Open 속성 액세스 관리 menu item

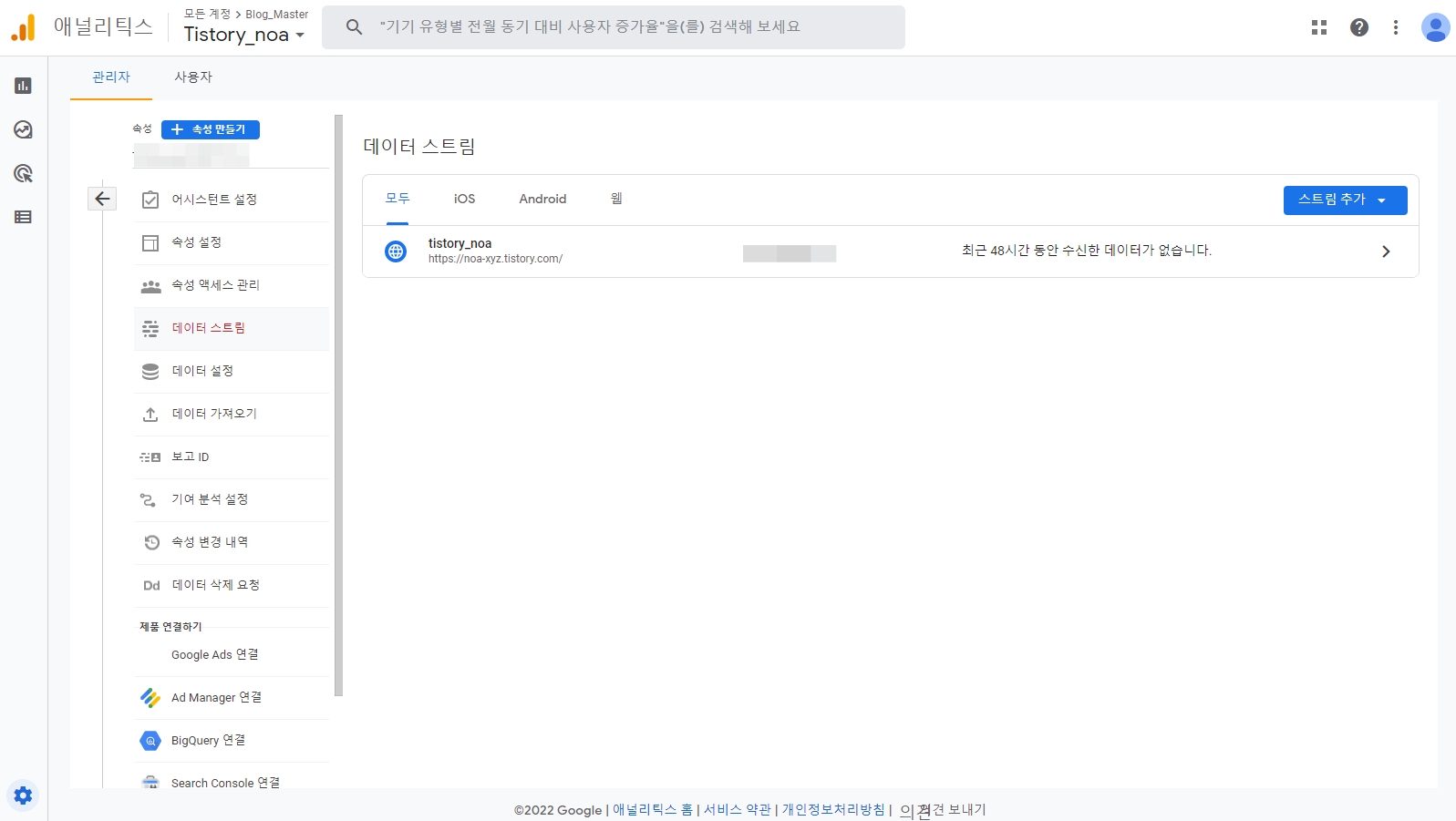pyautogui.click(x=232, y=285)
